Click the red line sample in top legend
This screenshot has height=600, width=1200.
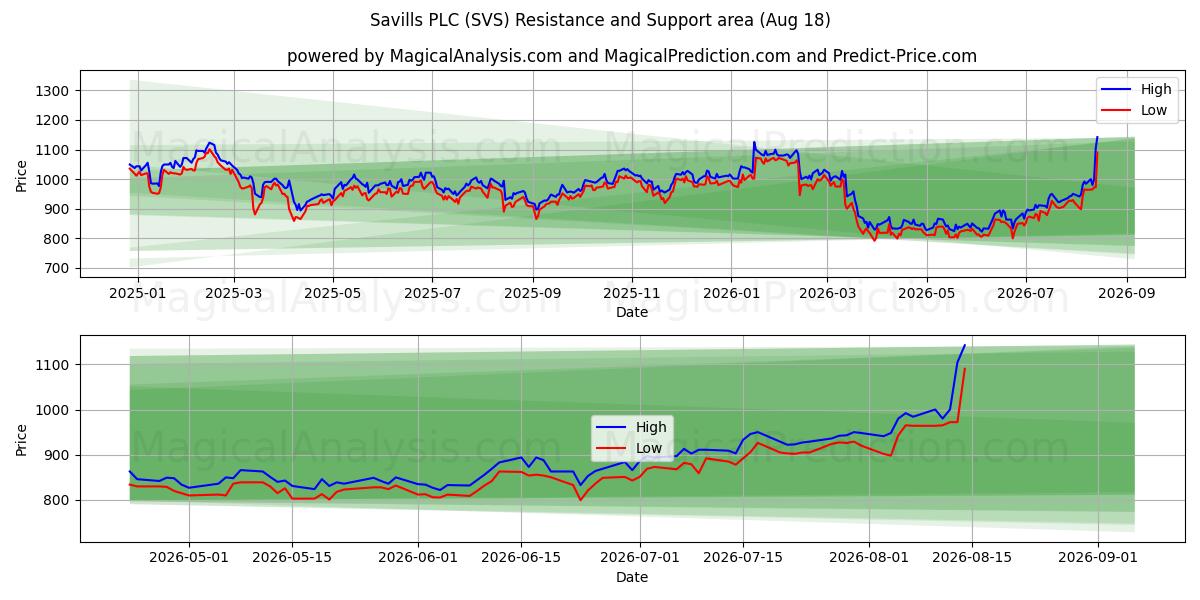tap(1118, 111)
